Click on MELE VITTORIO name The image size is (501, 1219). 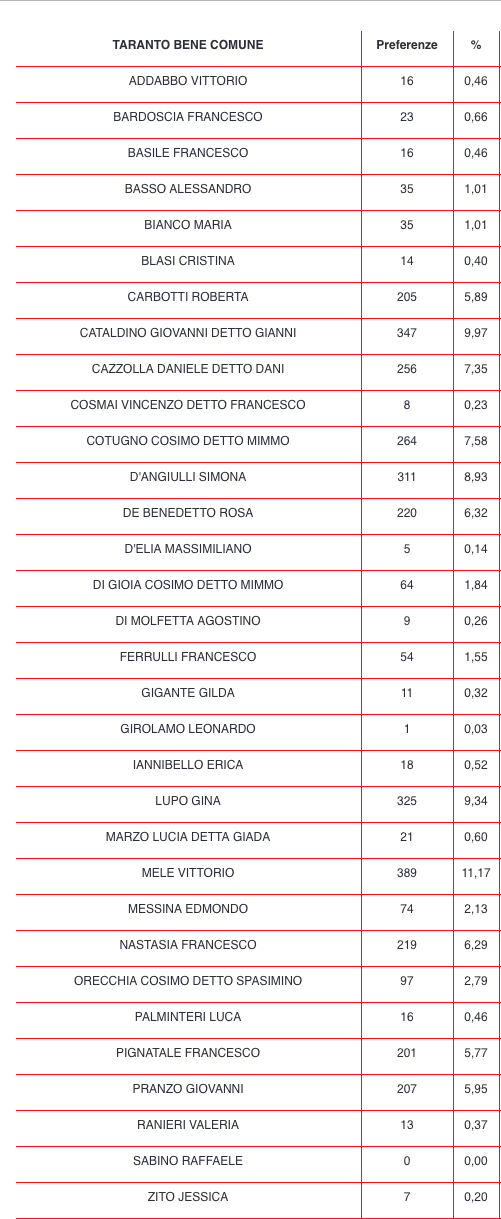[188, 873]
